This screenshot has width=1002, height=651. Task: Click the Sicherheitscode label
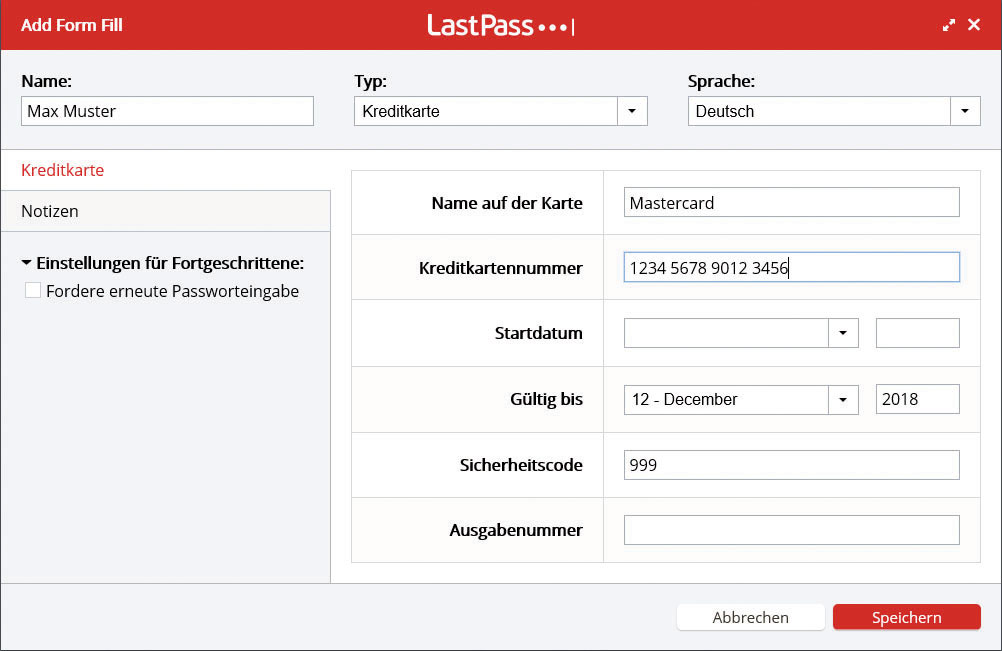point(521,465)
